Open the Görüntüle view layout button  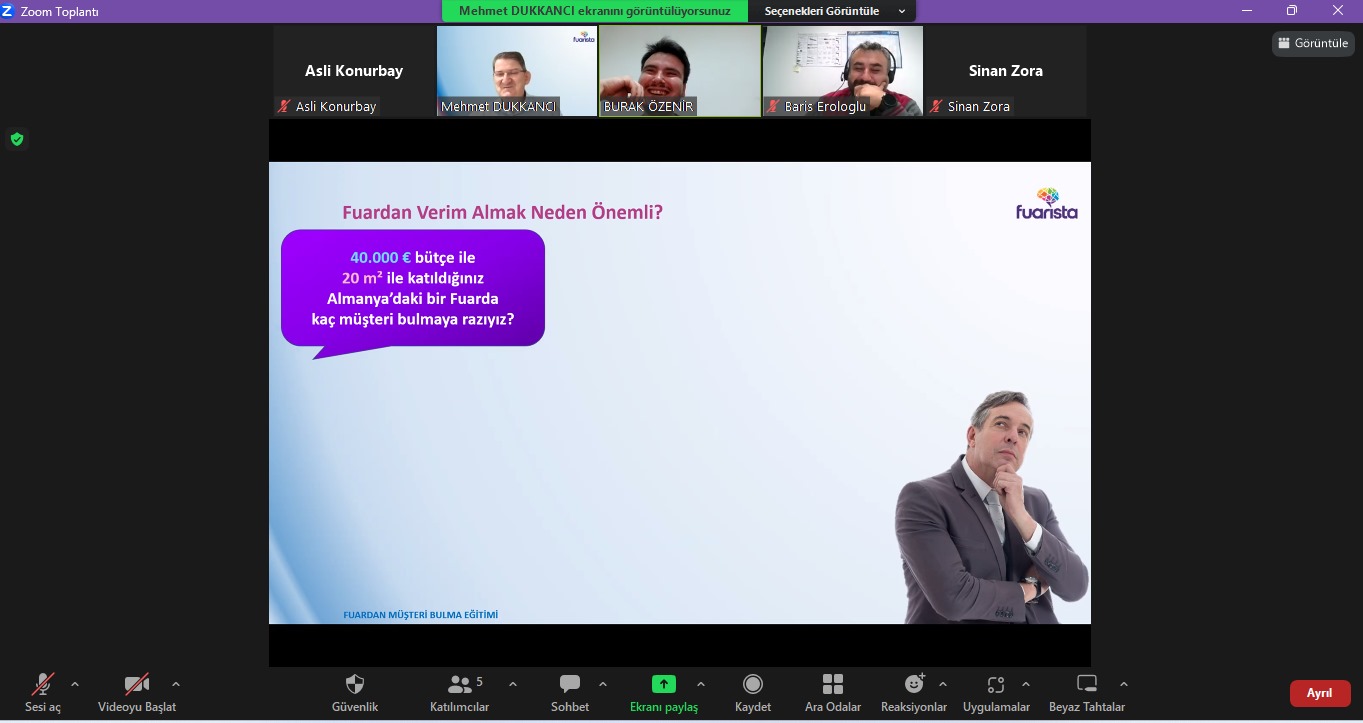tap(1313, 43)
